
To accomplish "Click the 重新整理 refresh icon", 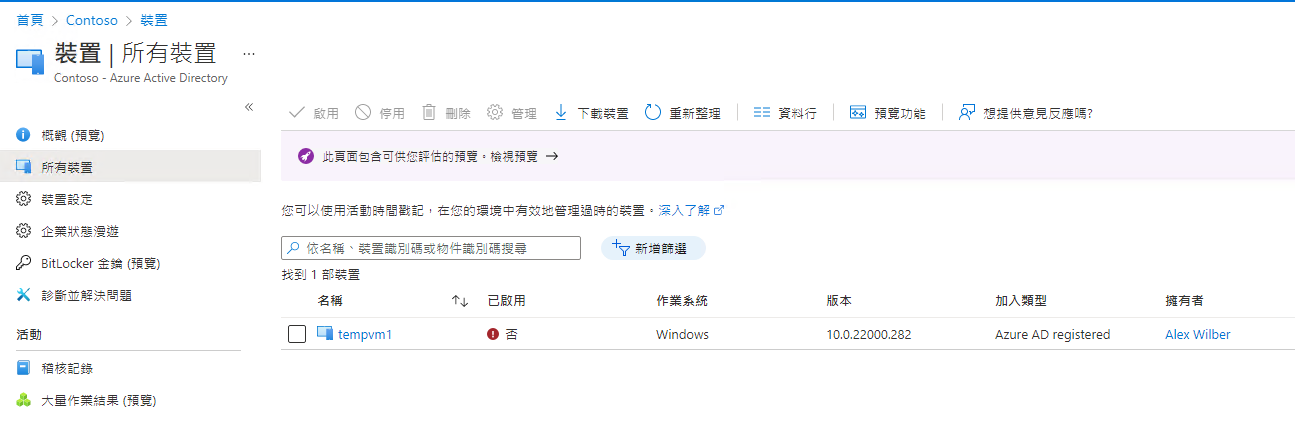I will pos(653,113).
